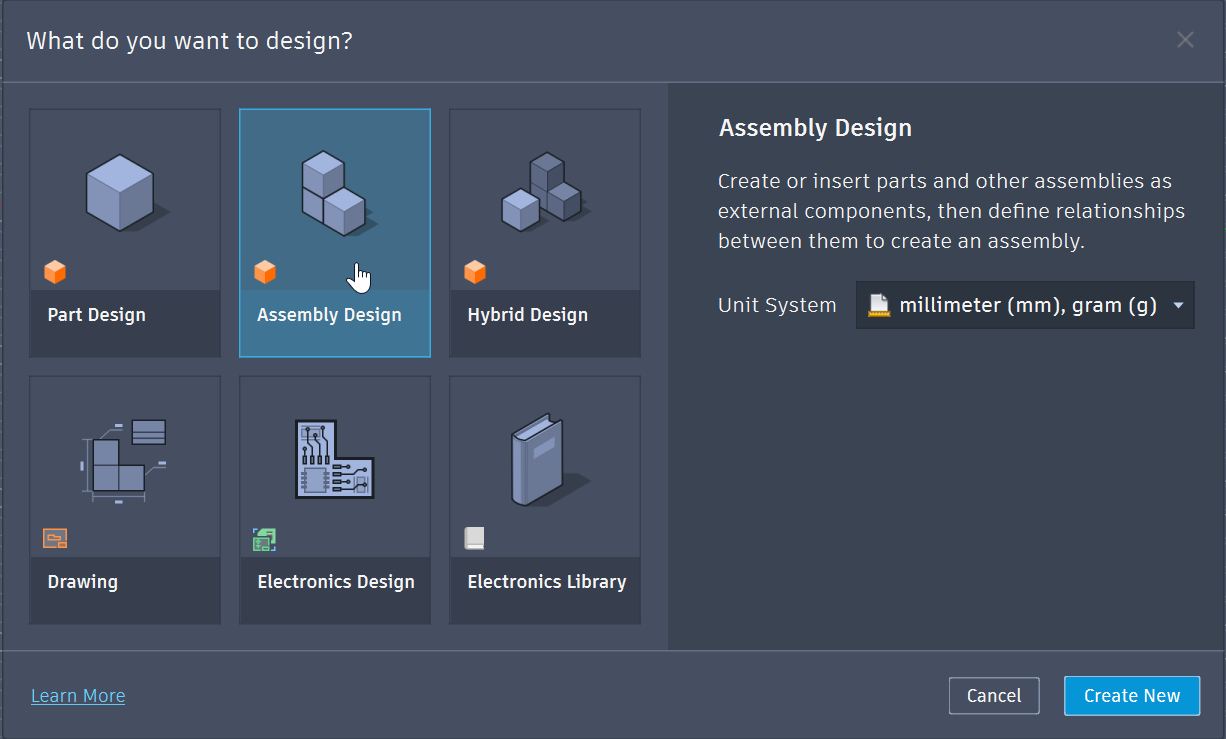Screen dimensions: 1226x739
Task: Click the Electronics Library tile label
Action: pos(545,581)
